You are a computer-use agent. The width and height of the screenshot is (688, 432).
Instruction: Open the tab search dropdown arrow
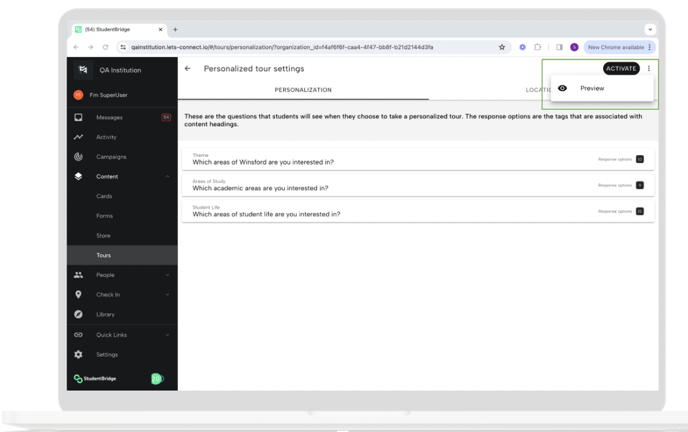tap(650, 29)
